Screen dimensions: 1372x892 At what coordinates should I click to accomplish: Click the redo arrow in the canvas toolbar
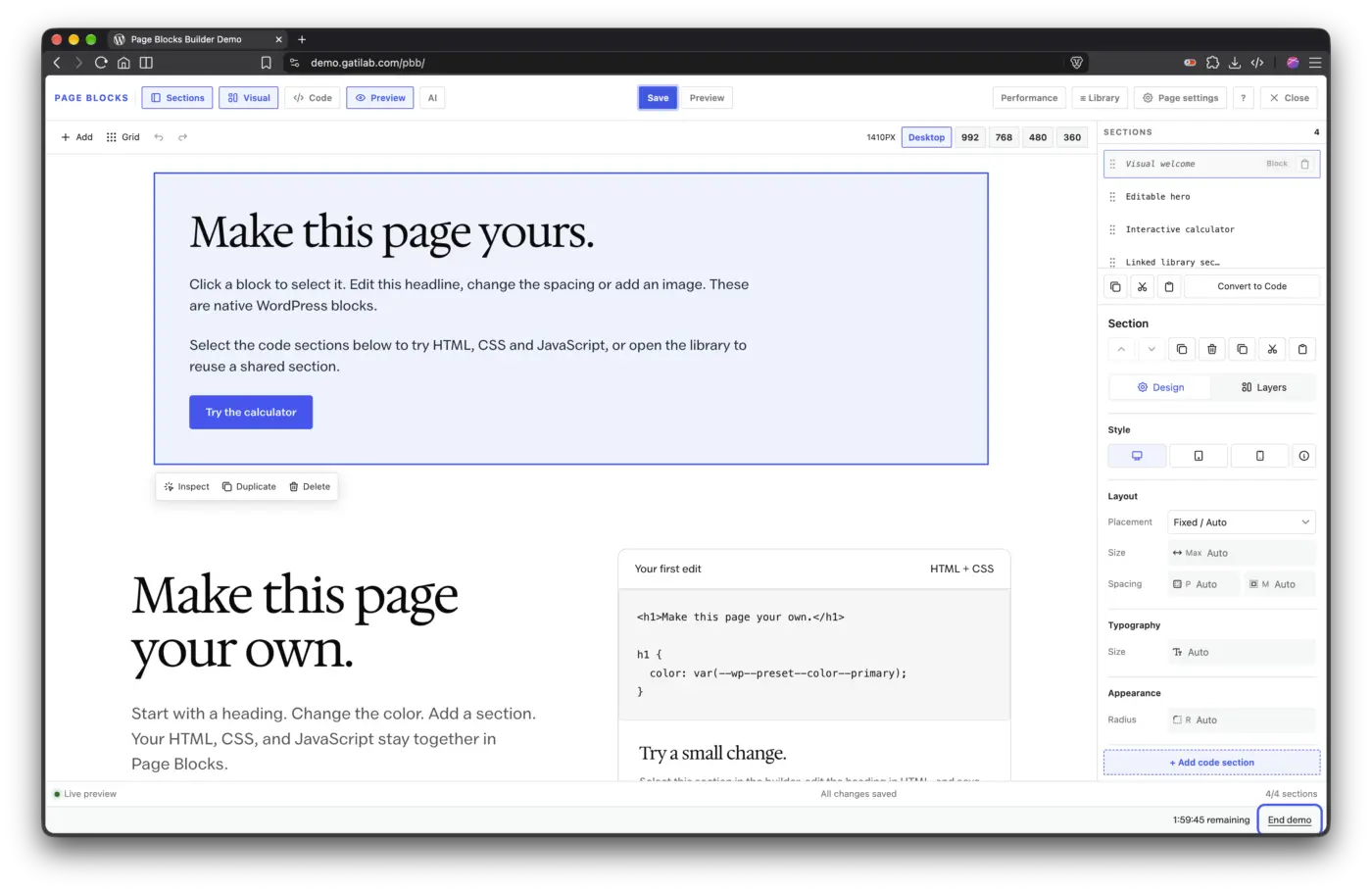(x=182, y=137)
